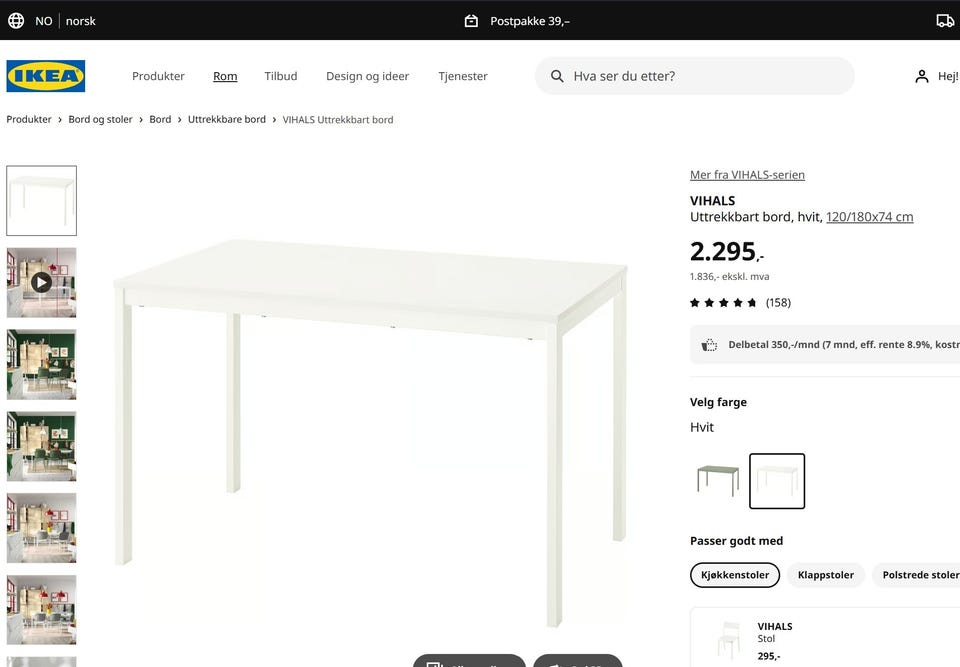Open the 120/180x74 cm size link
960x667 pixels.
click(x=869, y=217)
